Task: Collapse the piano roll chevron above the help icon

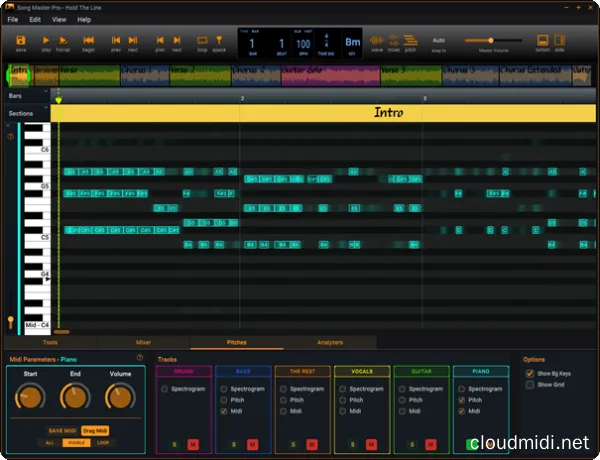Action: (x=8, y=126)
